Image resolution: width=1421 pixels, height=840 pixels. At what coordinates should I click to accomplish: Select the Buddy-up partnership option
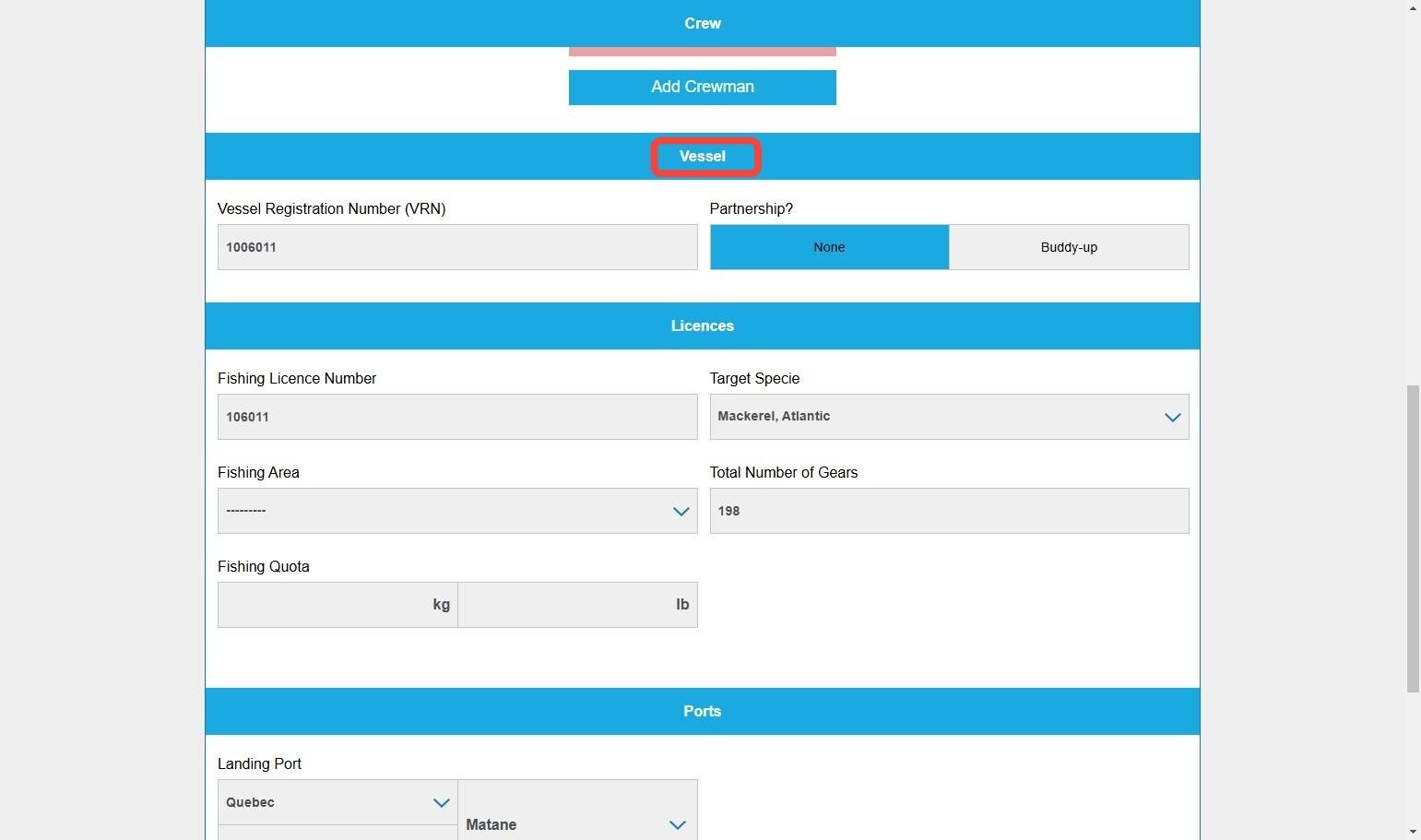click(1069, 247)
